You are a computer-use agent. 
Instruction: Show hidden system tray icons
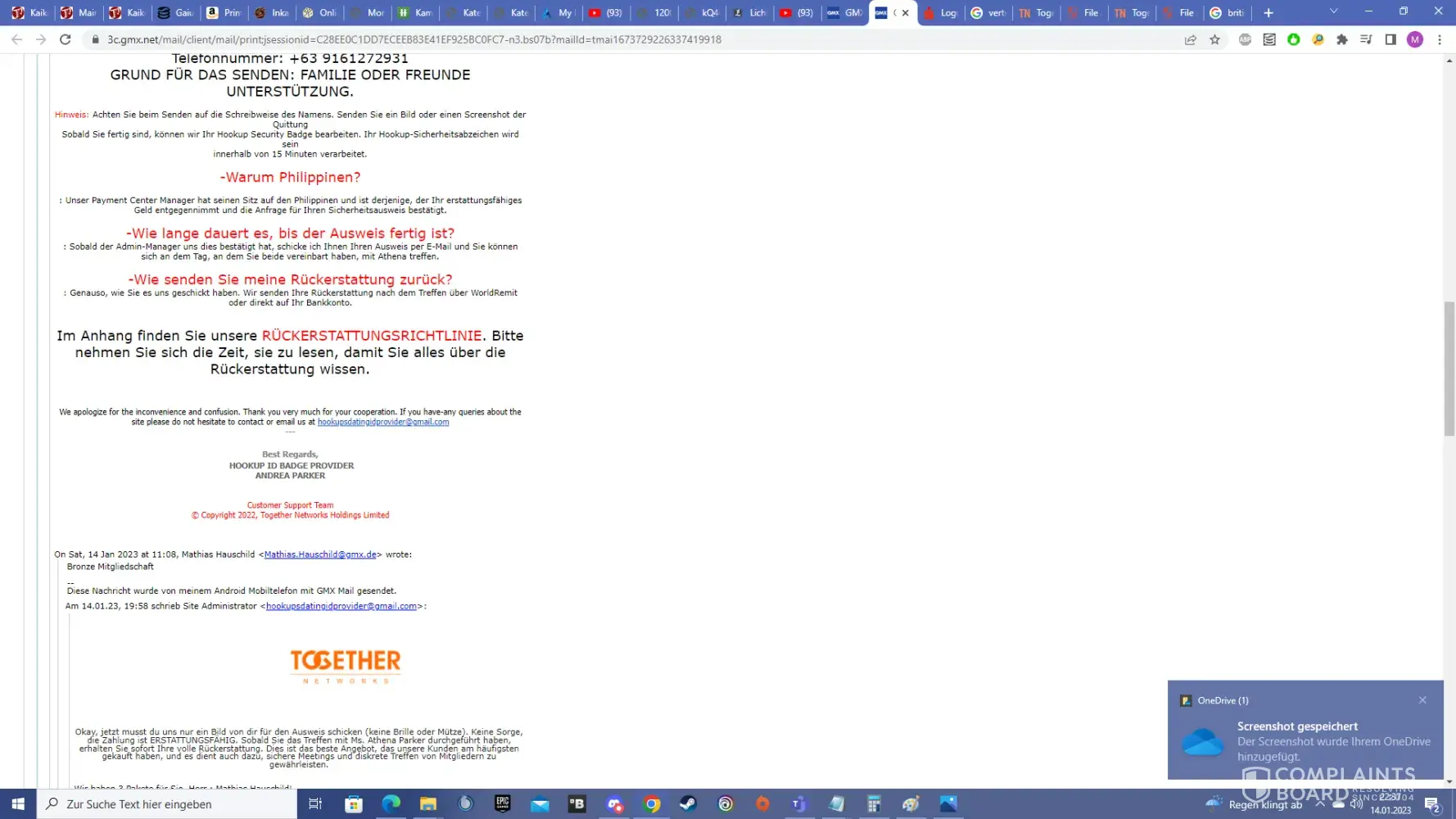pyautogui.click(x=1320, y=804)
